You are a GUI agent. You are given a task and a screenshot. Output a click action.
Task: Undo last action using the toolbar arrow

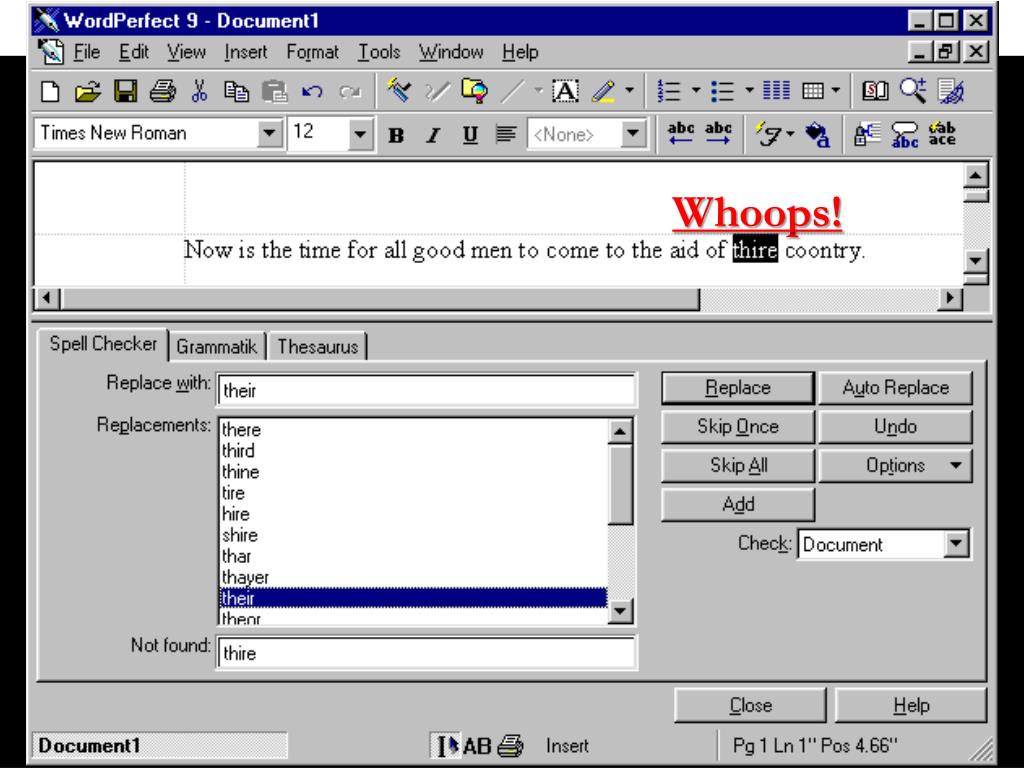point(312,91)
